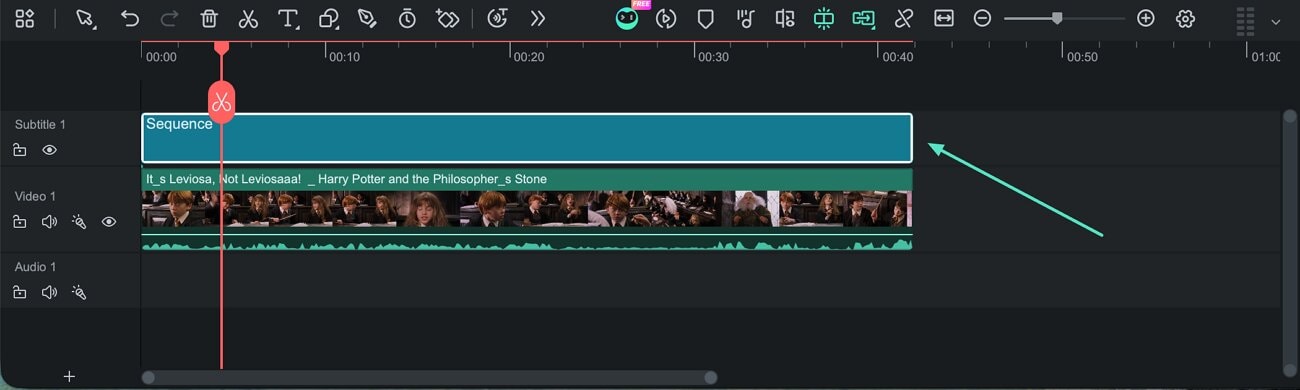Expand more tools double chevron
Screen dimensions: 1300x390
click(538, 18)
